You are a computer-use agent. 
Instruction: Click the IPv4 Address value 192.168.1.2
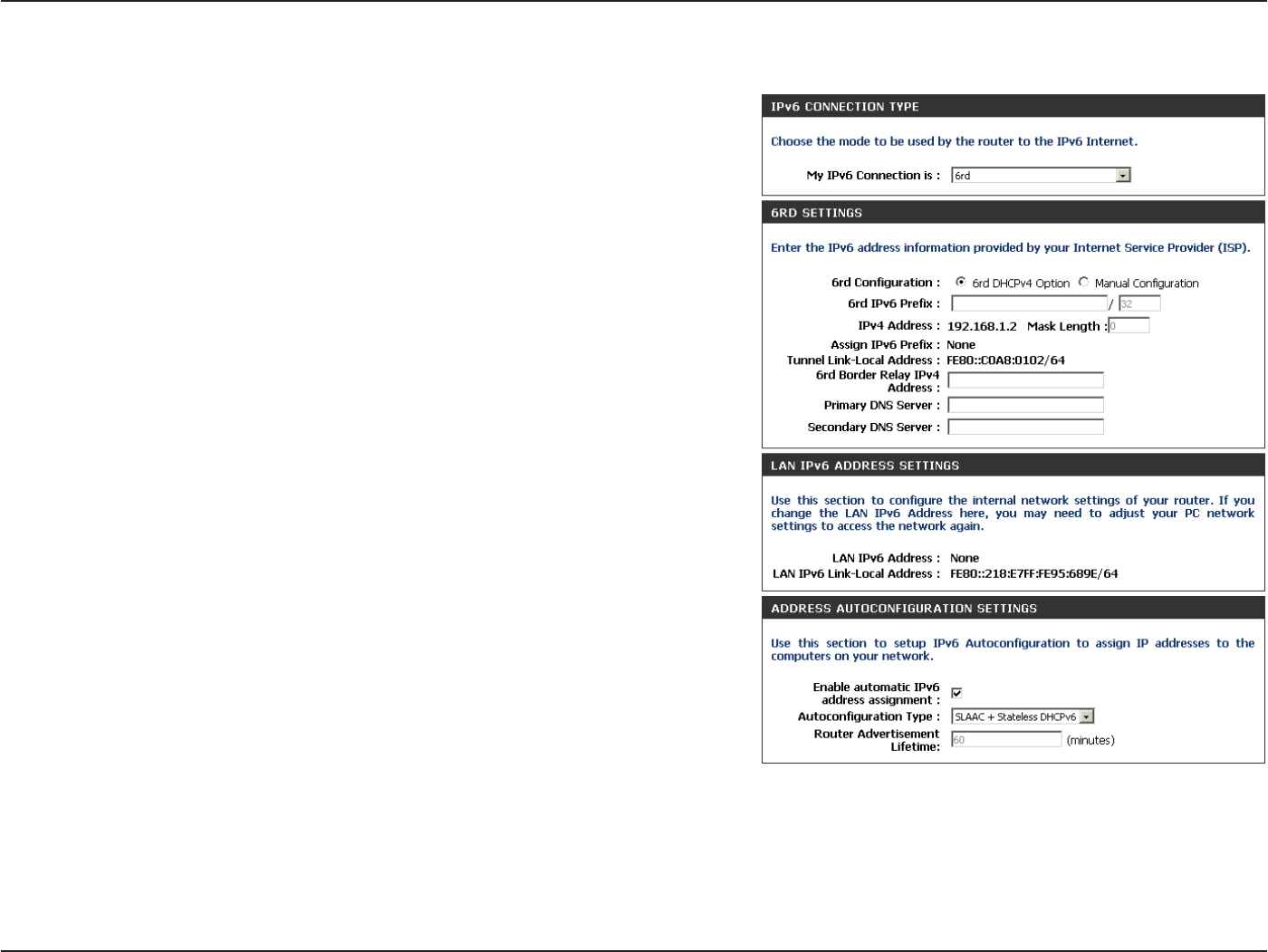tap(982, 326)
